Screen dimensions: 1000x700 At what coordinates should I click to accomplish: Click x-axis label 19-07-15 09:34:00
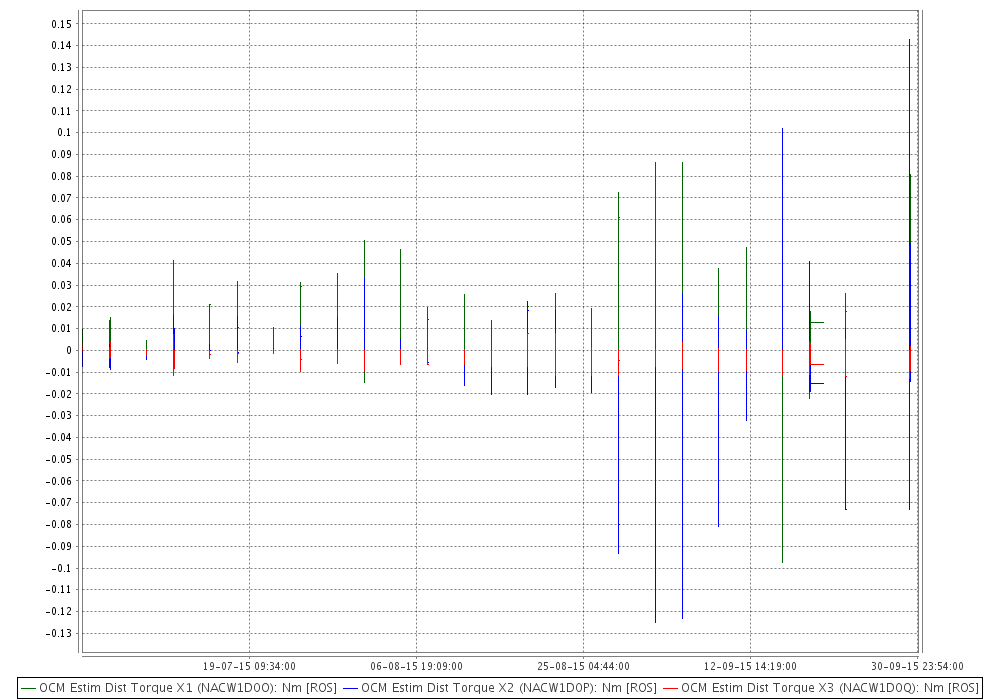249,666
